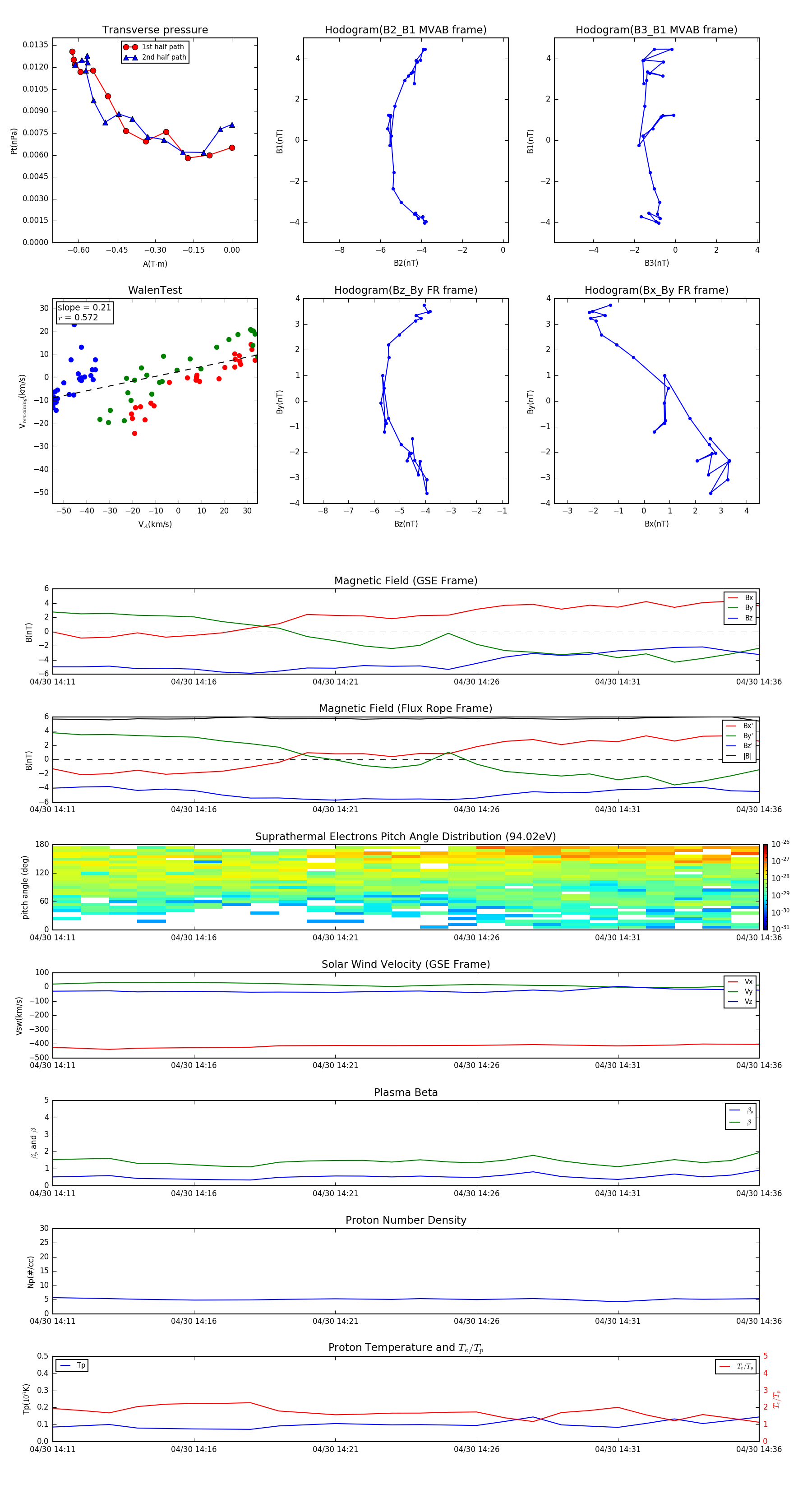
Task: Click the 'Bx(nT)' x-axis label
Action: tap(656, 524)
